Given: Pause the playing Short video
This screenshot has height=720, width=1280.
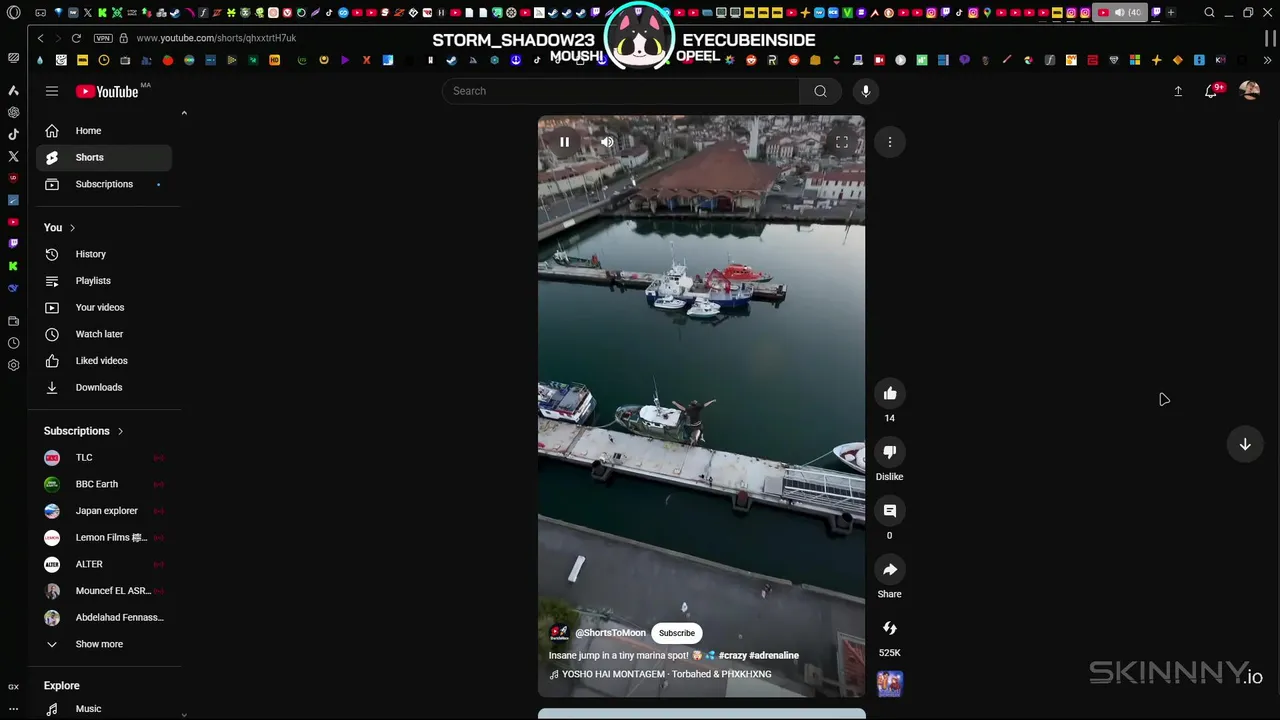Looking at the screenshot, I should (564, 142).
